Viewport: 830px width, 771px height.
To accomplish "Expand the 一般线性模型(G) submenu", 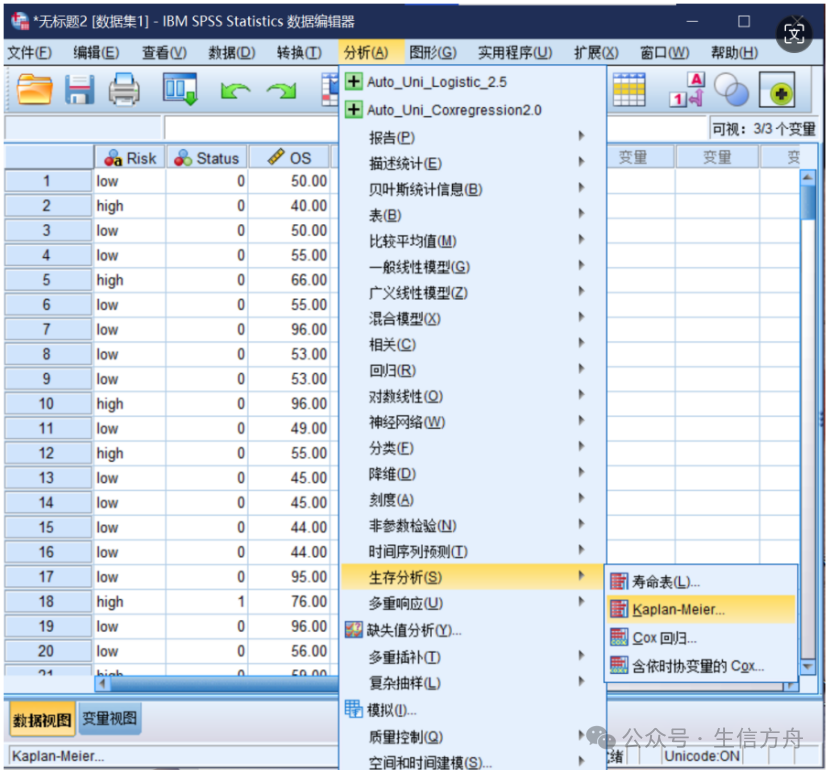I will [x=473, y=267].
